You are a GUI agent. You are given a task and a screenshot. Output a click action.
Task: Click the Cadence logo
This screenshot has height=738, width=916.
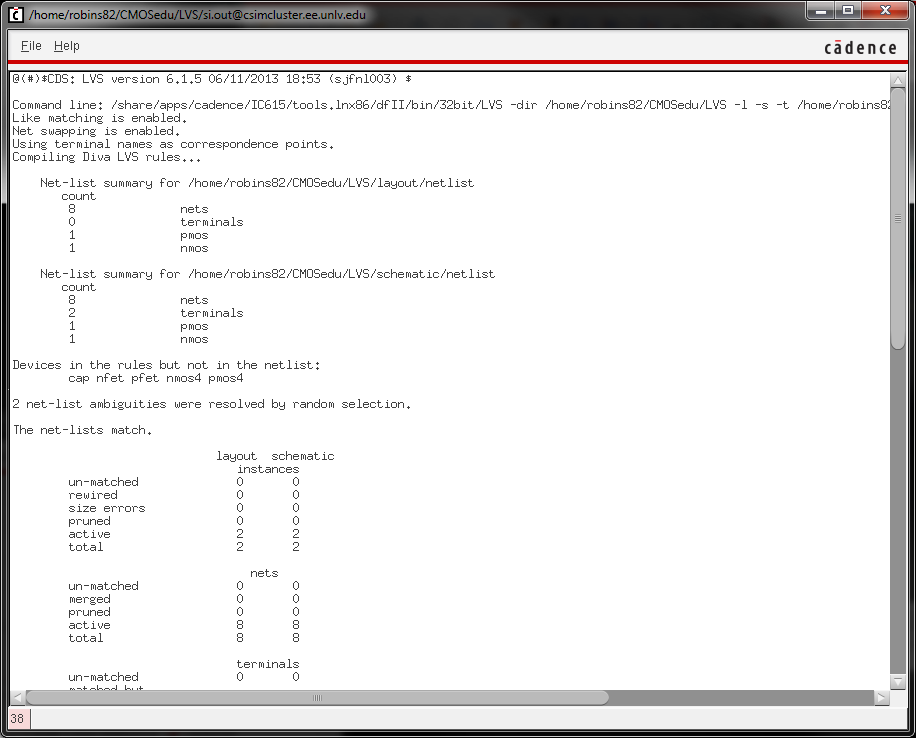coord(860,47)
